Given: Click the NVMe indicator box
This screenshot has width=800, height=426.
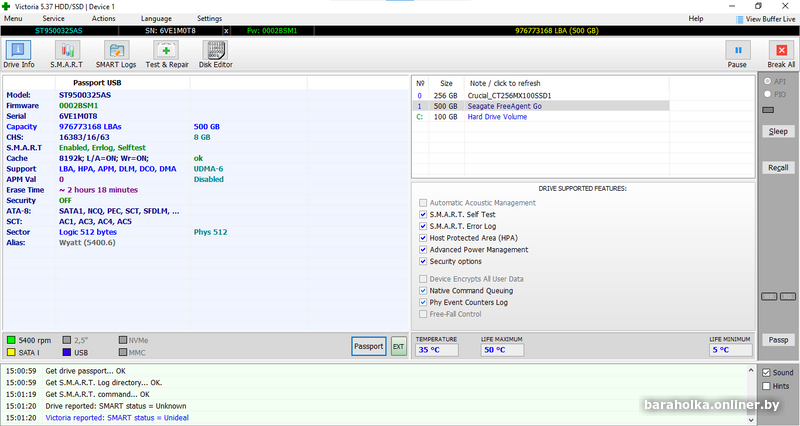Looking at the screenshot, I should coord(123,340).
